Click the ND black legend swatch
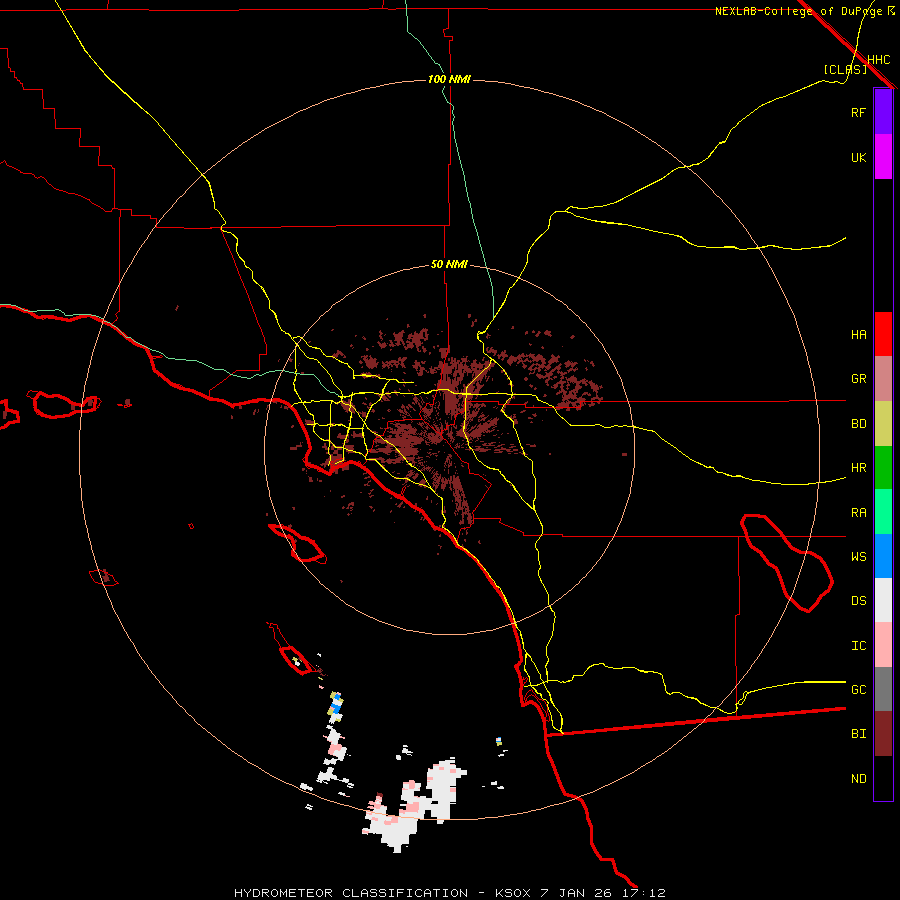 (883, 778)
